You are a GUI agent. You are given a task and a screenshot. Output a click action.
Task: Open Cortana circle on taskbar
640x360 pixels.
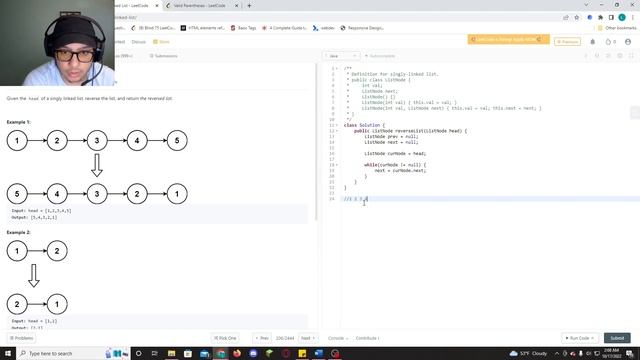click(x=138, y=353)
